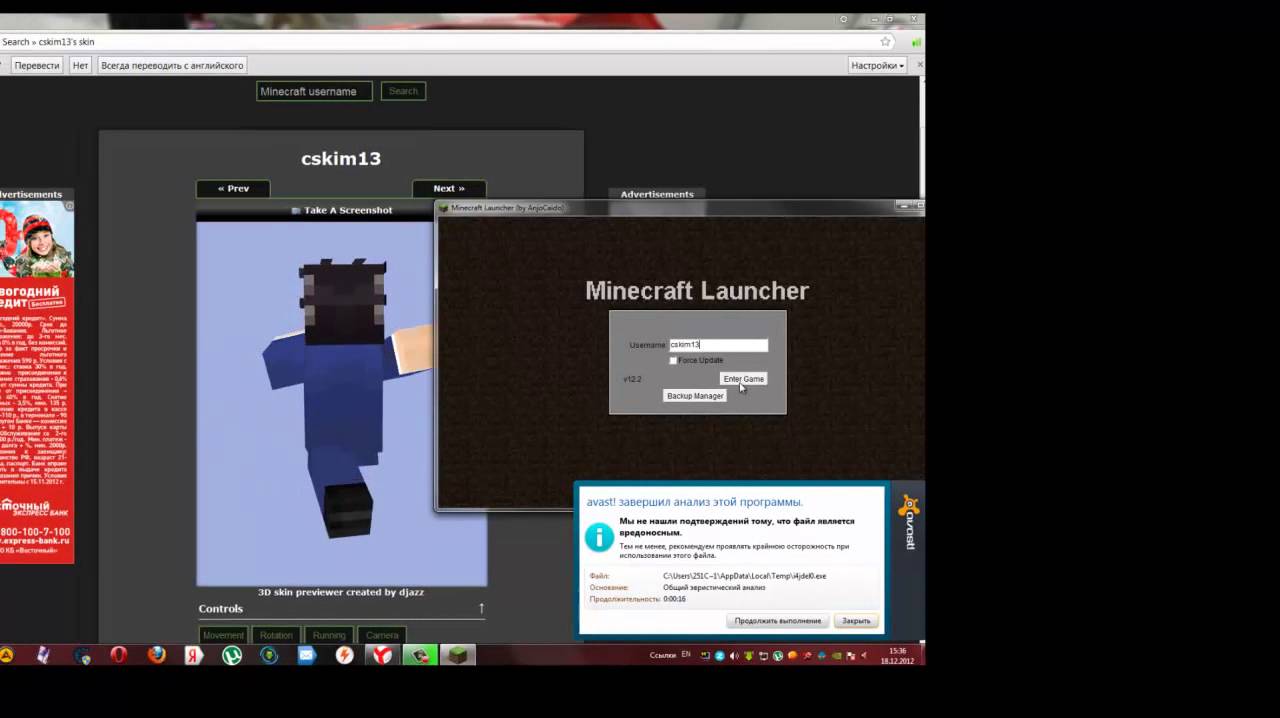This screenshot has width=1280, height=718.
Task: Click the clock showing 15:36
Action: click(x=897, y=651)
